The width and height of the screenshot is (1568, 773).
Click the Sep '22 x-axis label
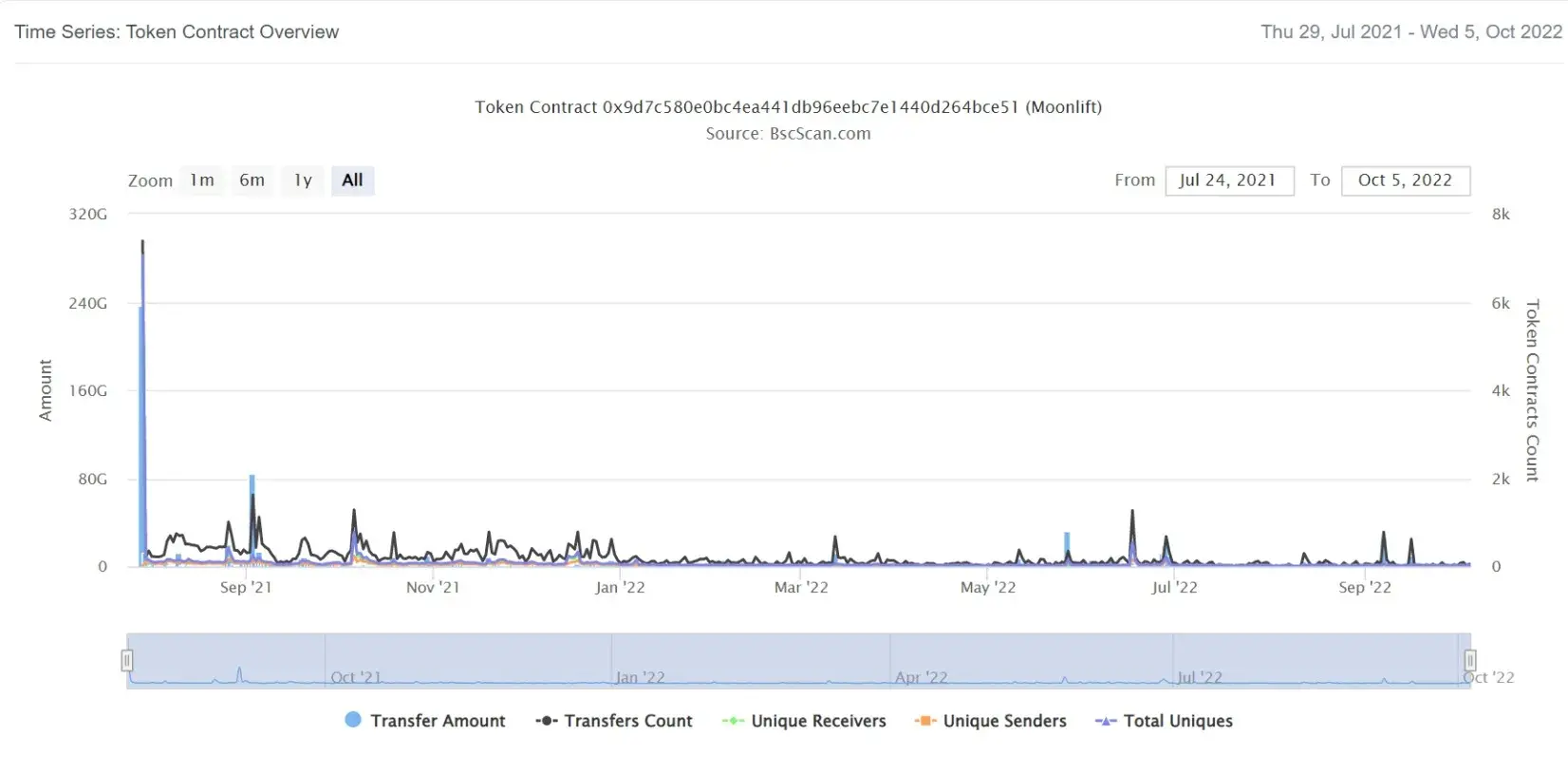1365,588
